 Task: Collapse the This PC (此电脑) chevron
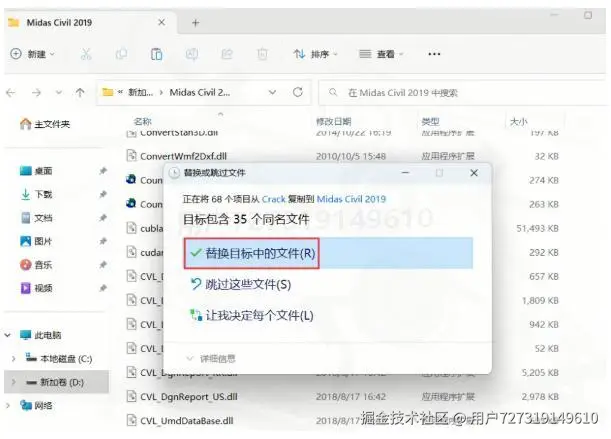[x=8, y=335]
